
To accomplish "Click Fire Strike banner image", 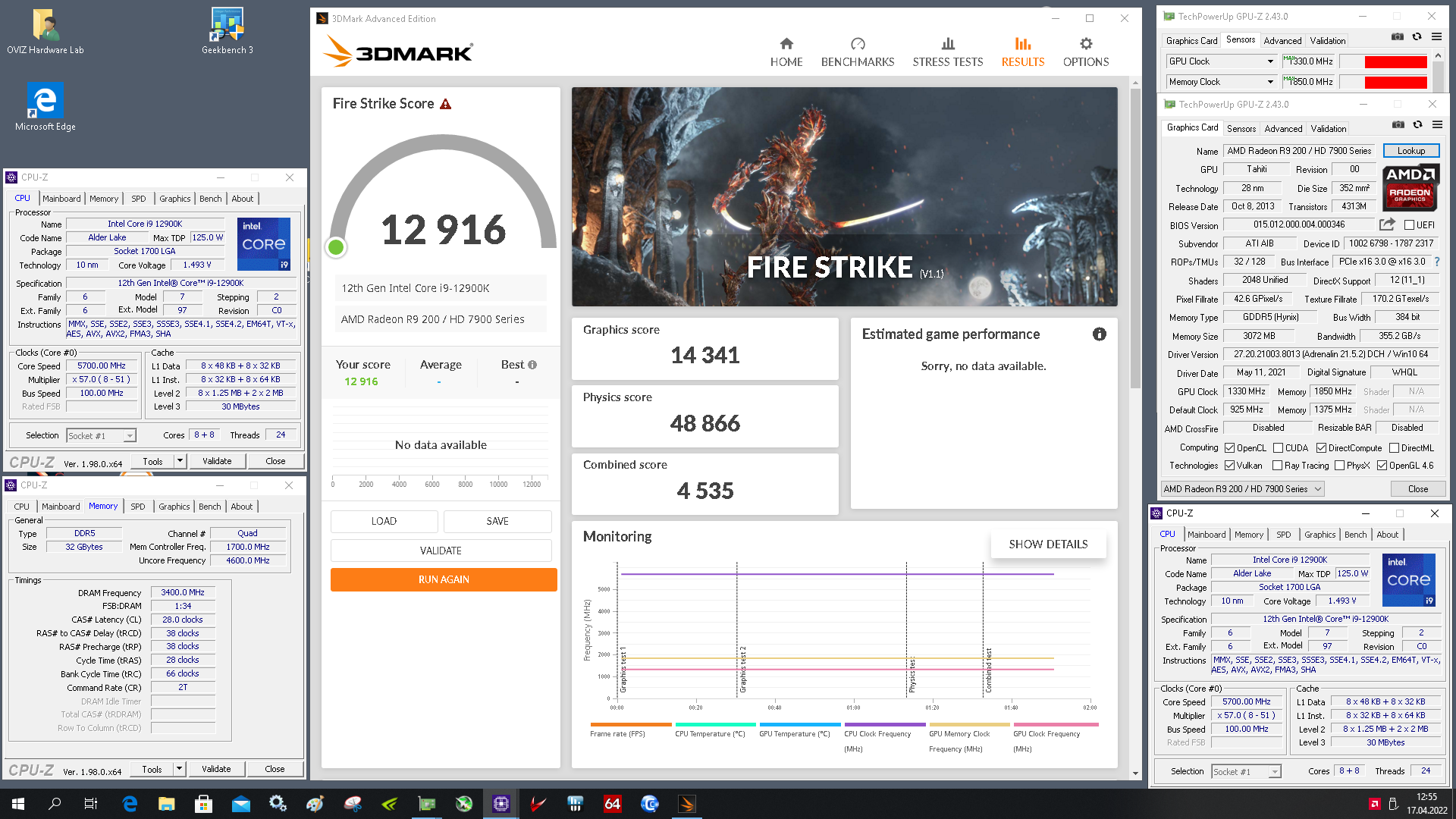I will click(844, 196).
